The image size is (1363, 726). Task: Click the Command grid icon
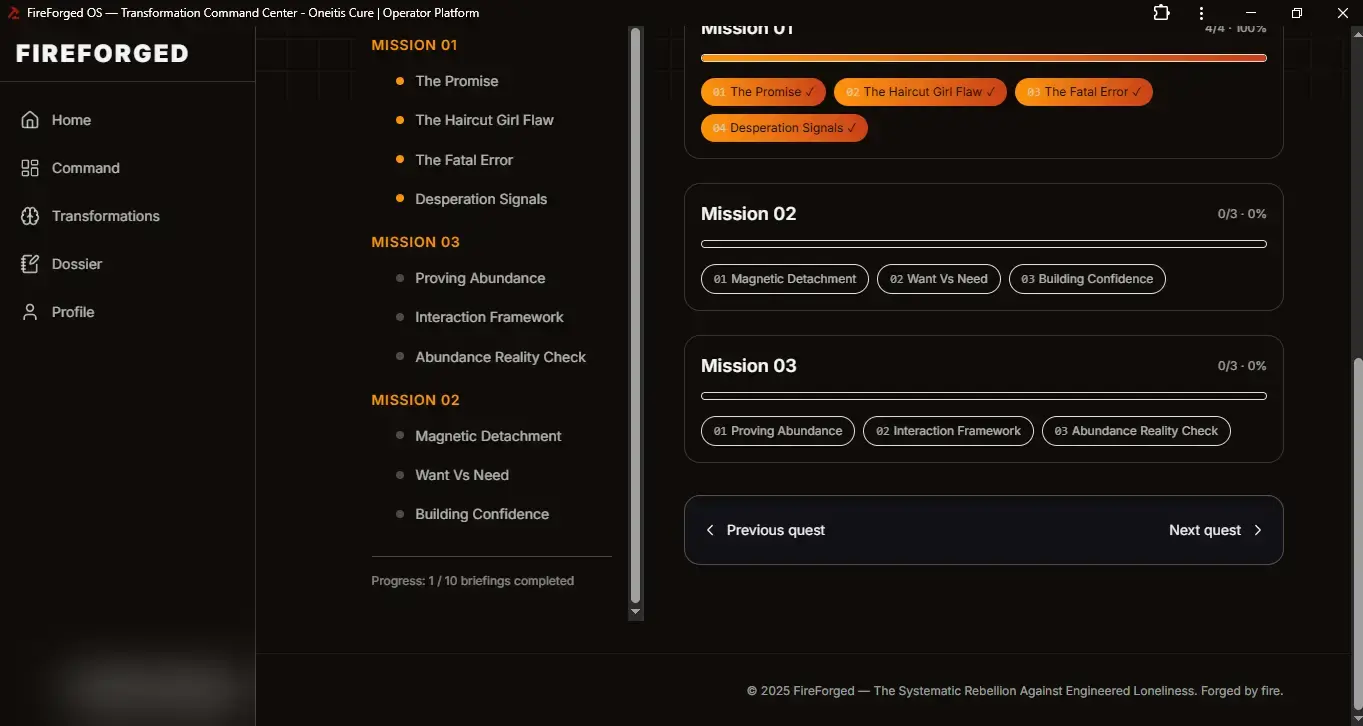30,168
